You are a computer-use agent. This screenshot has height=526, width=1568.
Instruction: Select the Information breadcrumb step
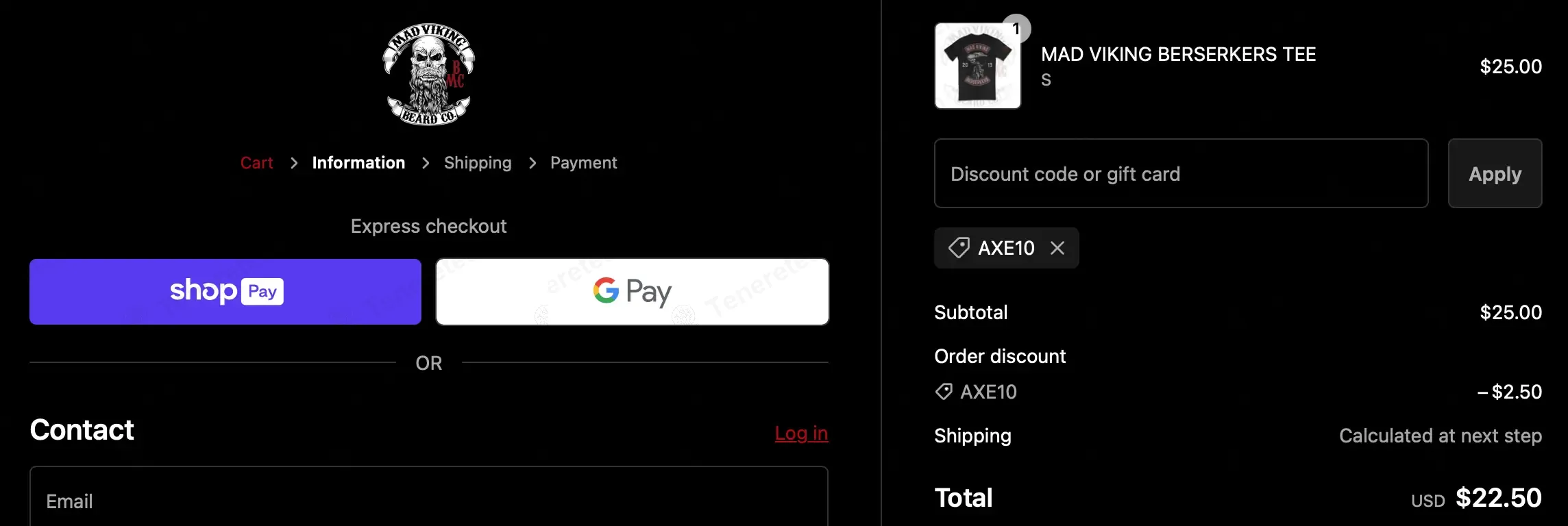click(358, 163)
